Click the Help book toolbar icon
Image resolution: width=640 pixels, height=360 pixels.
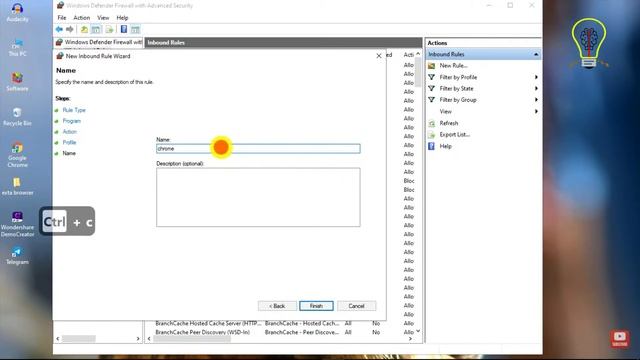[x=124, y=29]
